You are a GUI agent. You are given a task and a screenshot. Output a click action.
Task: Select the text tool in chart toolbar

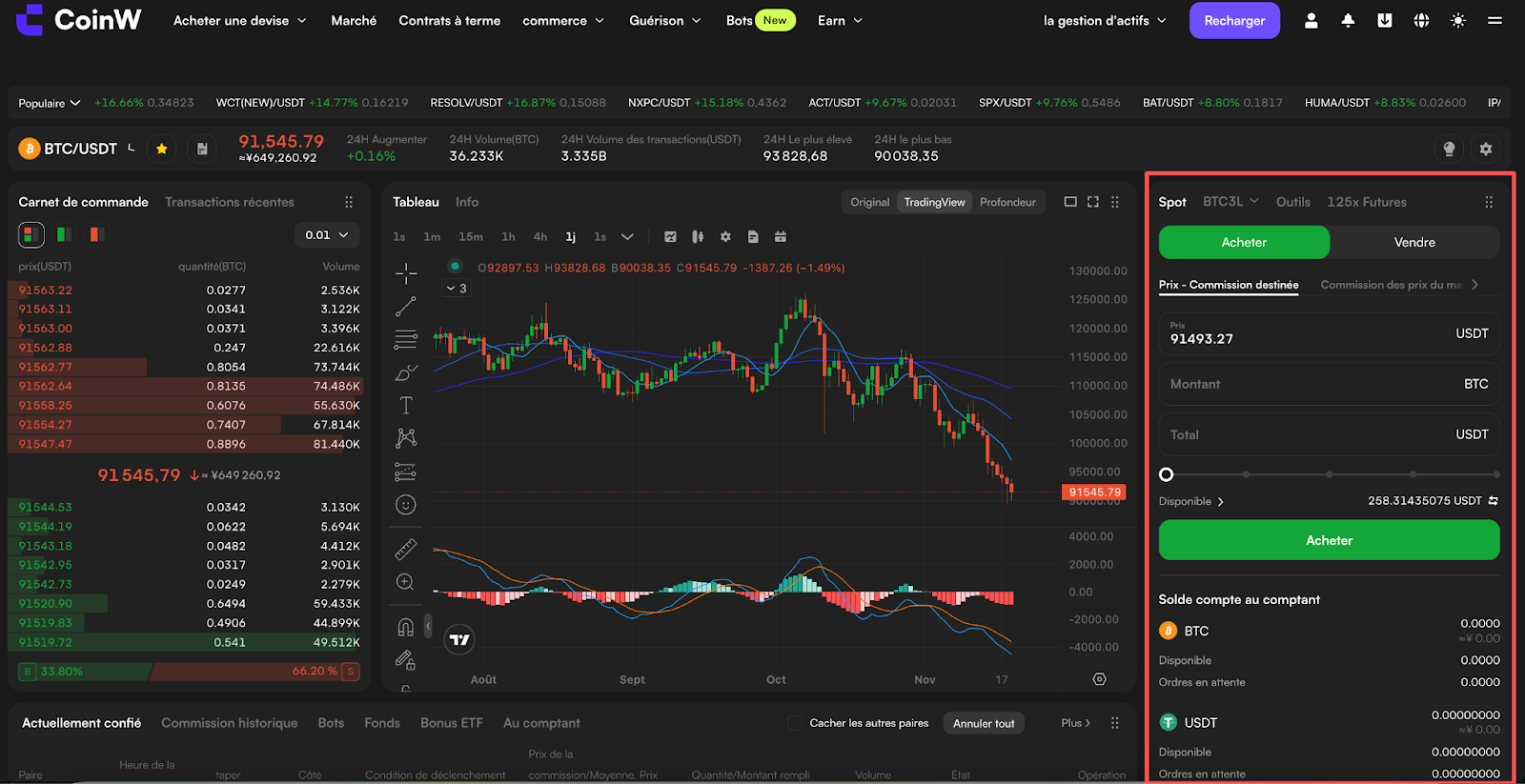(x=406, y=405)
